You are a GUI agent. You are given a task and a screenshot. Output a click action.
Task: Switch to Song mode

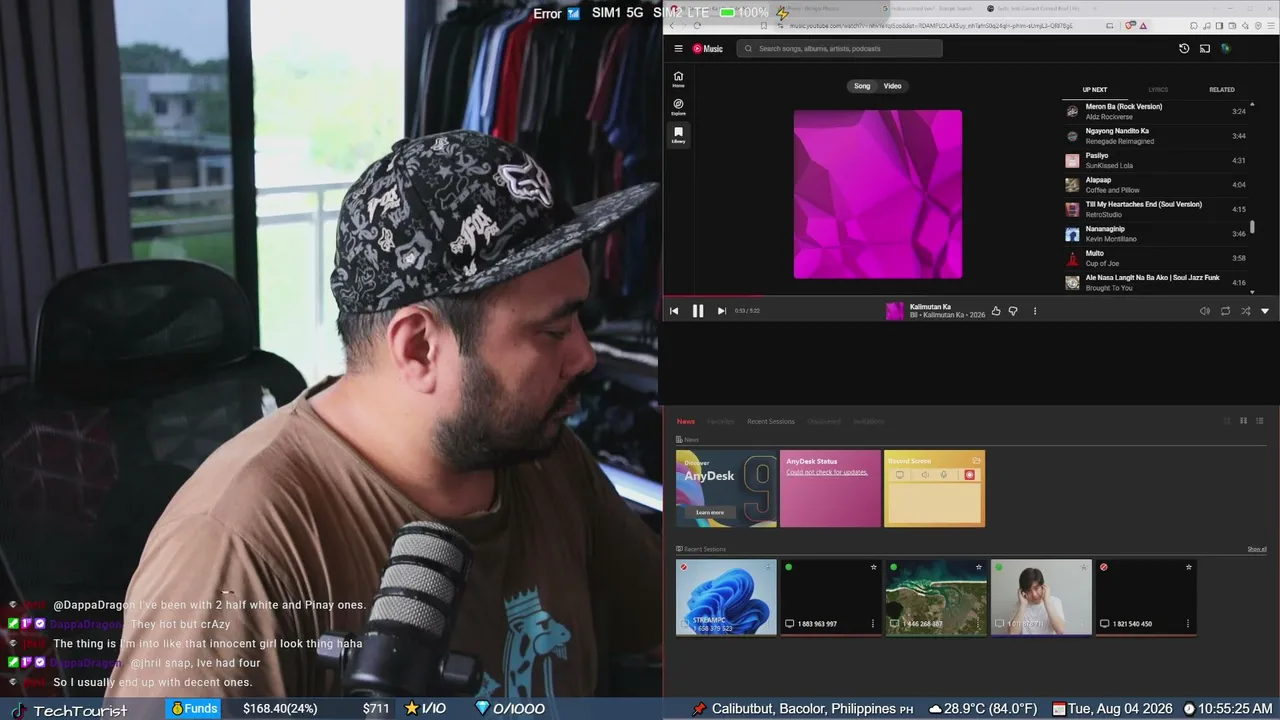pyautogui.click(x=862, y=86)
